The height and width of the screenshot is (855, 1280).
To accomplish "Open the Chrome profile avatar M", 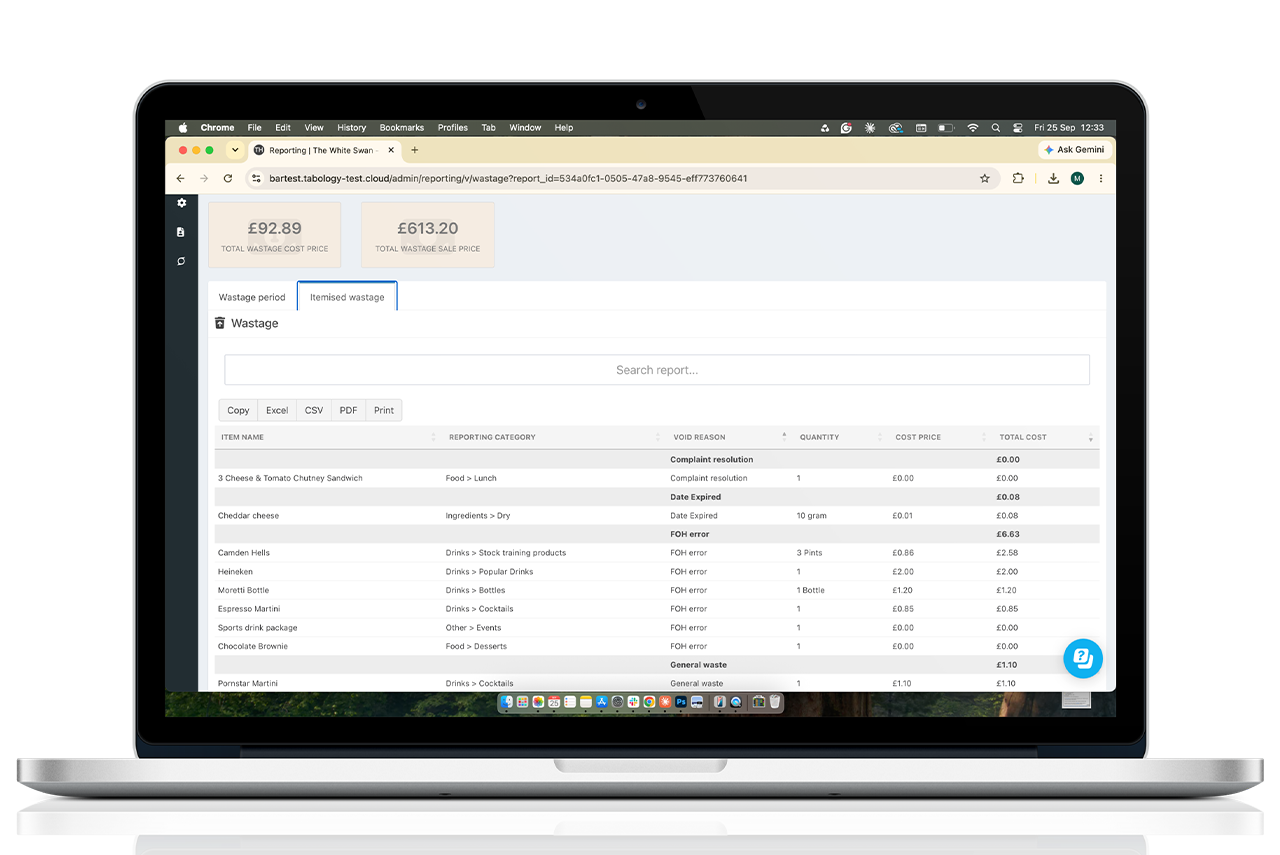I will [x=1077, y=179].
